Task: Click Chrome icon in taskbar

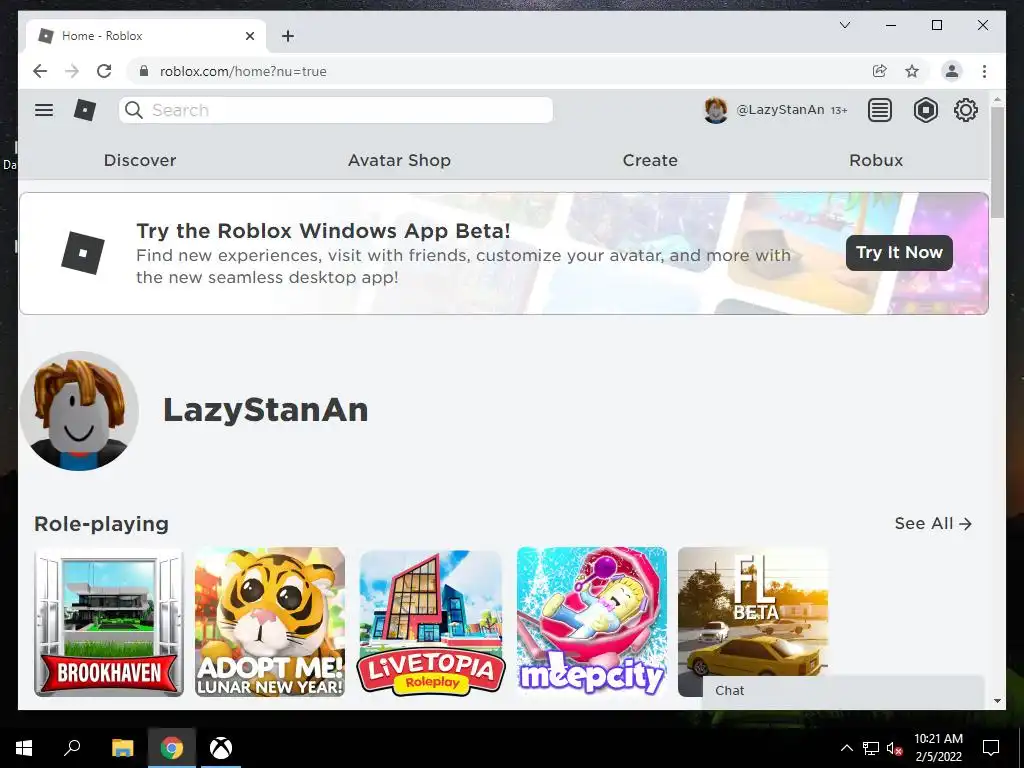Action: 172,748
